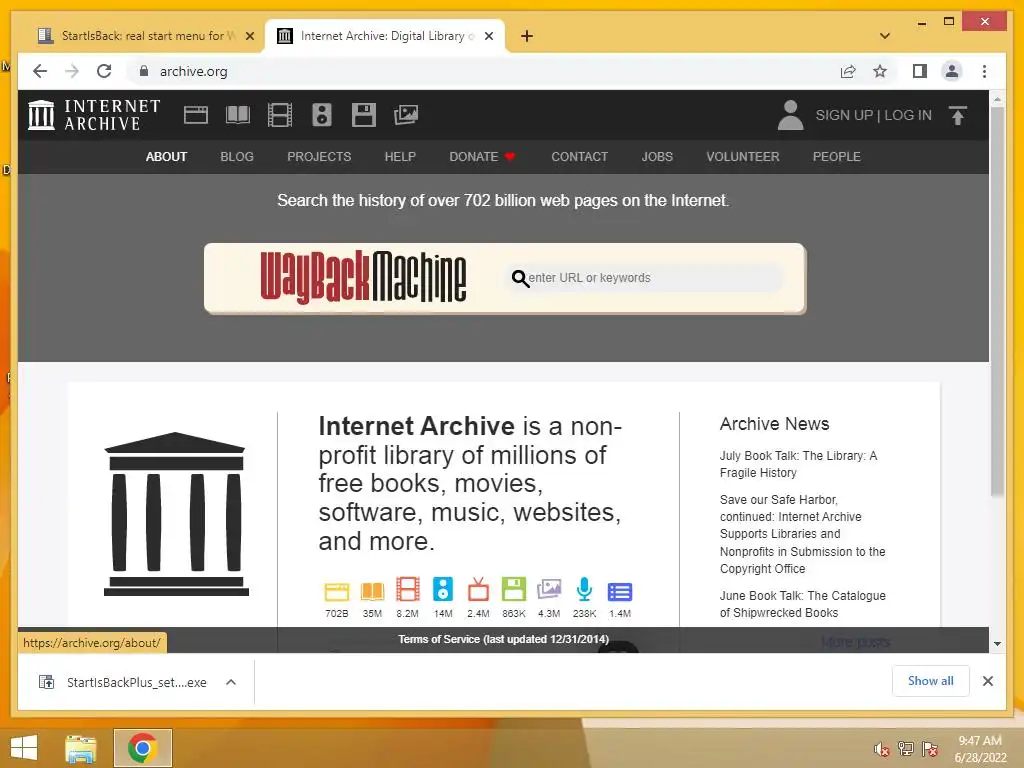1024x768 pixels.
Task: Close the Internet Archive tab
Action: 489,36
